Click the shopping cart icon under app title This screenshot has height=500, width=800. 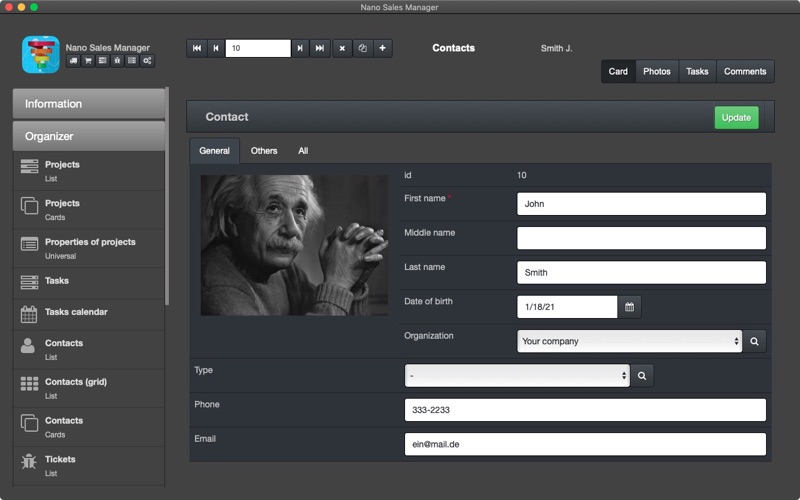point(88,61)
